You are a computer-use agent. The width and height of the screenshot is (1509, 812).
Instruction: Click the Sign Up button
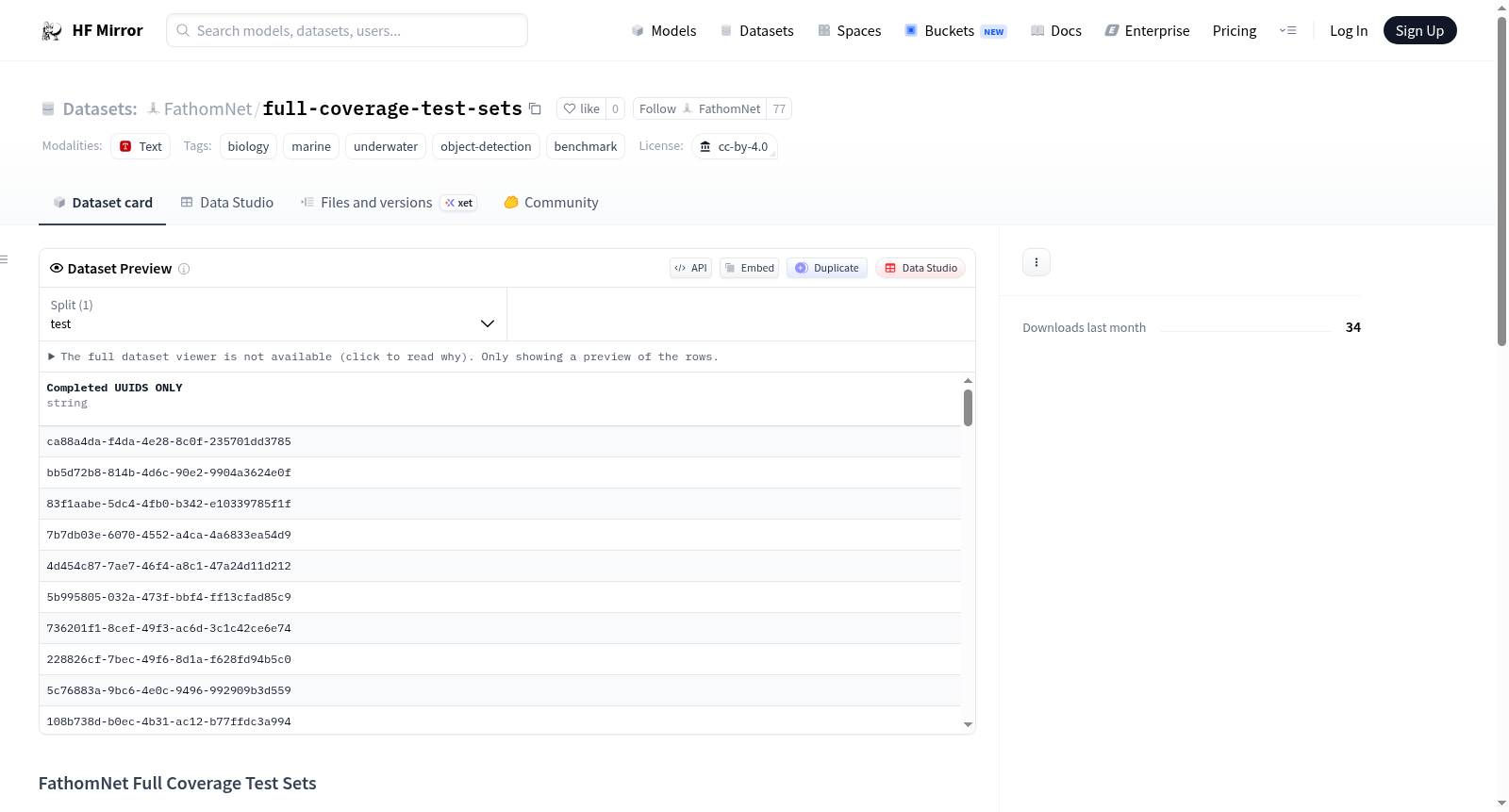(1419, 31)
